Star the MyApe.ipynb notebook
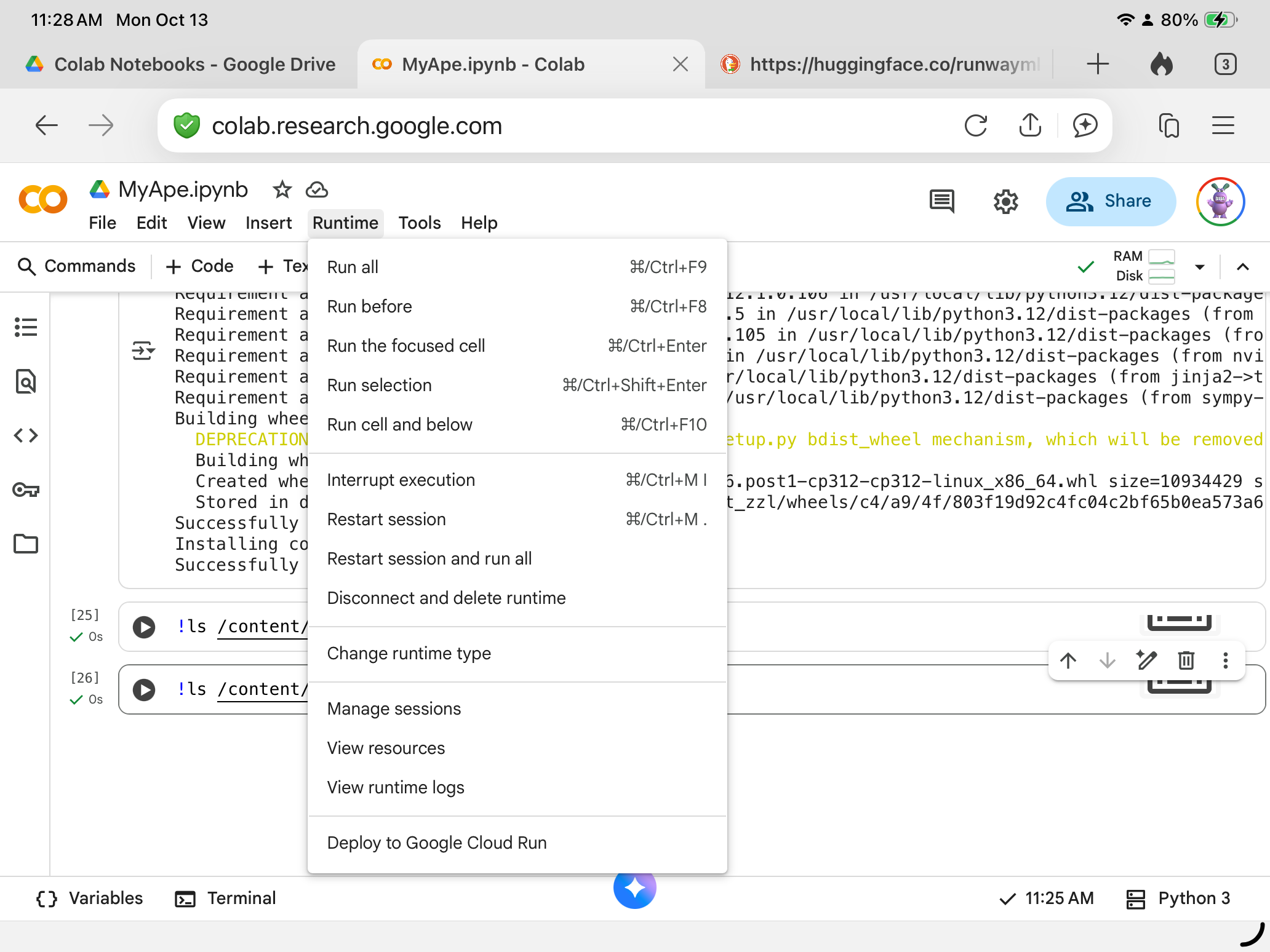The image size is (1270, 952). 282,190
